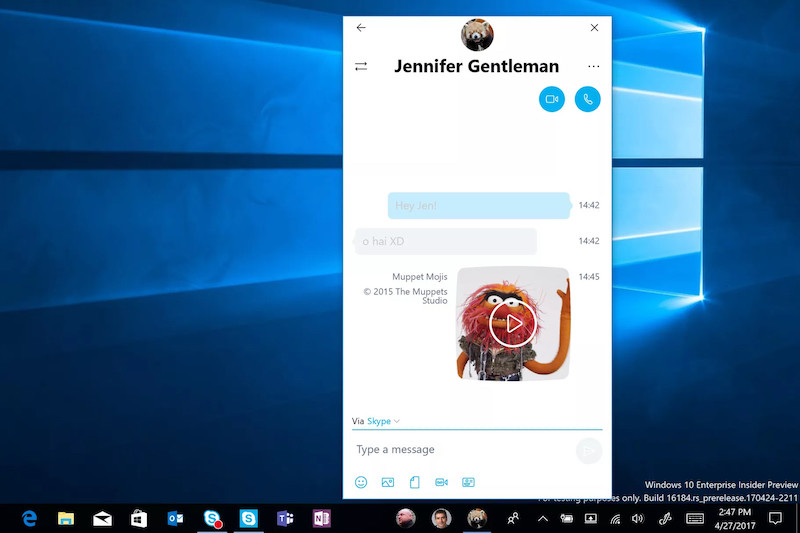This screenshot has height=533, width=800.
Task: Open the People icon in taskbar
Action: click(513, 518)
